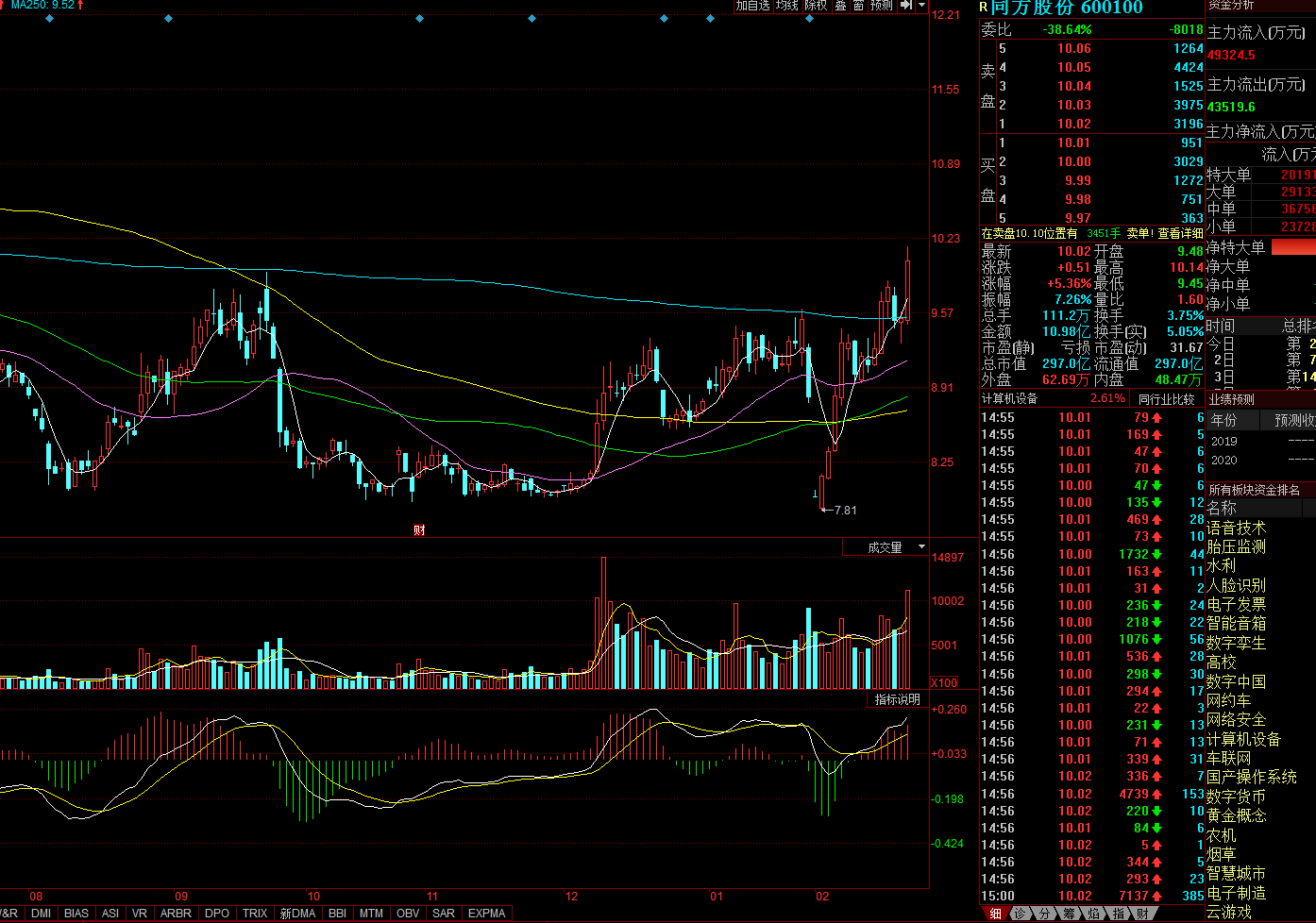Switch to the 焰 tab
The image size is (1316, 923).
click(1093, 914)
